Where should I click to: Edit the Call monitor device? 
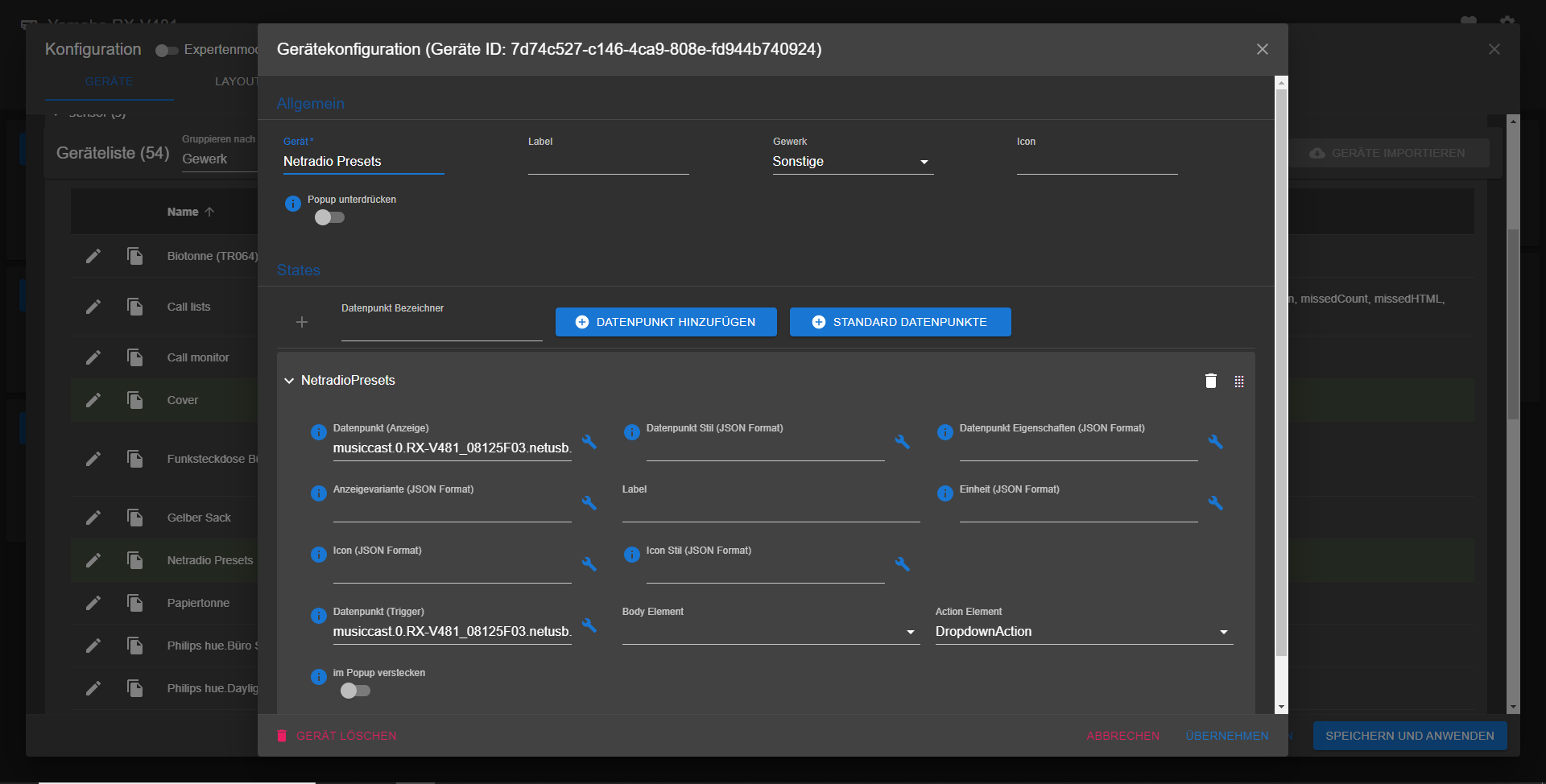93,357
